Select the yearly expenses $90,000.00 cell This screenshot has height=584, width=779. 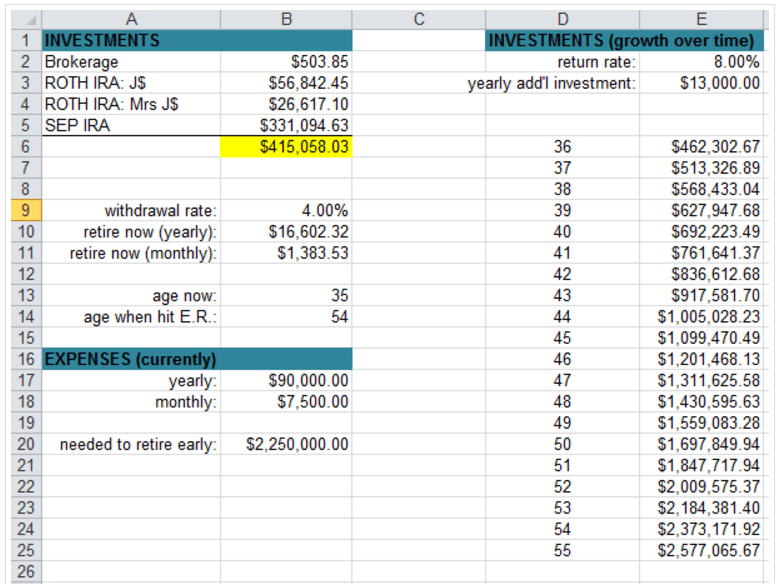pos(286,380)
